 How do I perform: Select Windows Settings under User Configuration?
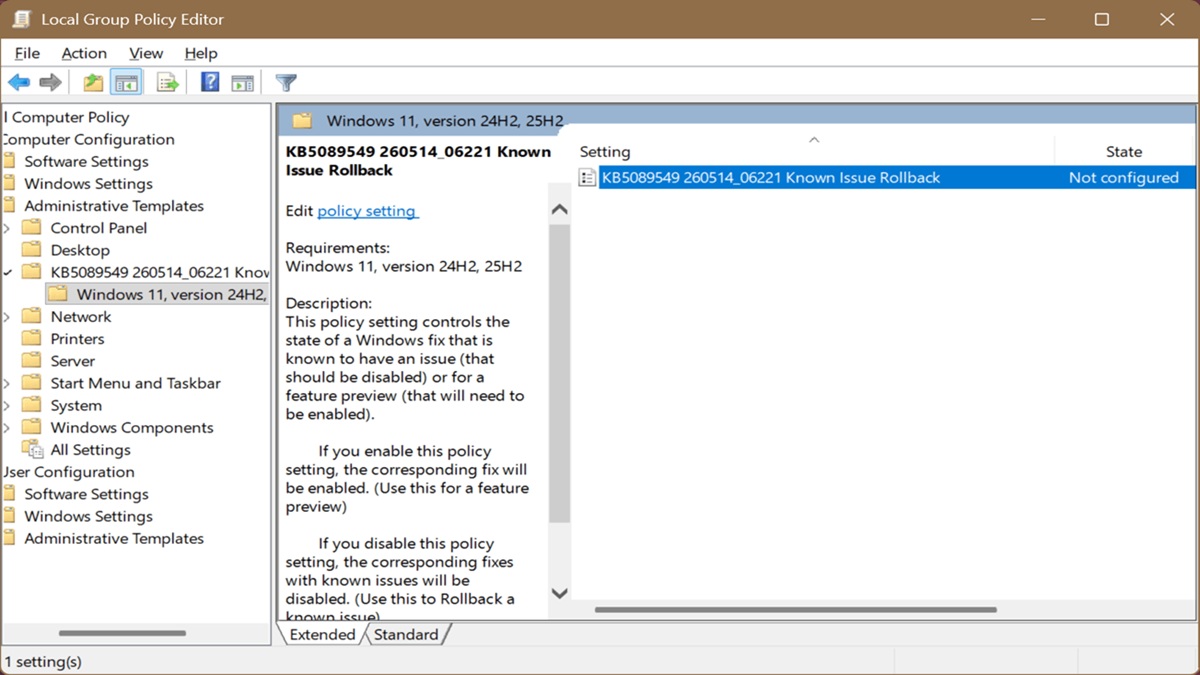(x=88, y=516)
